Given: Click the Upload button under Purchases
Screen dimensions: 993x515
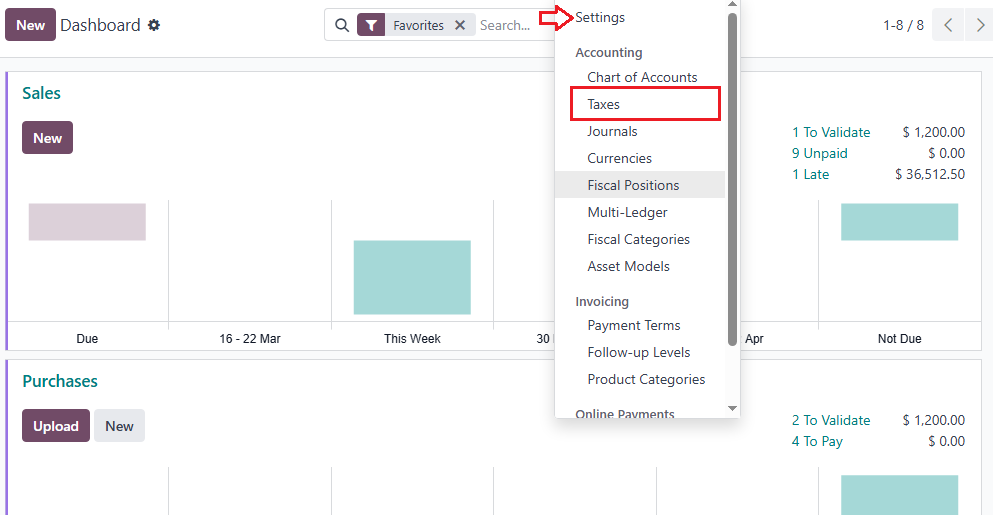Looking at the screenshot, I should pos(56,426).
